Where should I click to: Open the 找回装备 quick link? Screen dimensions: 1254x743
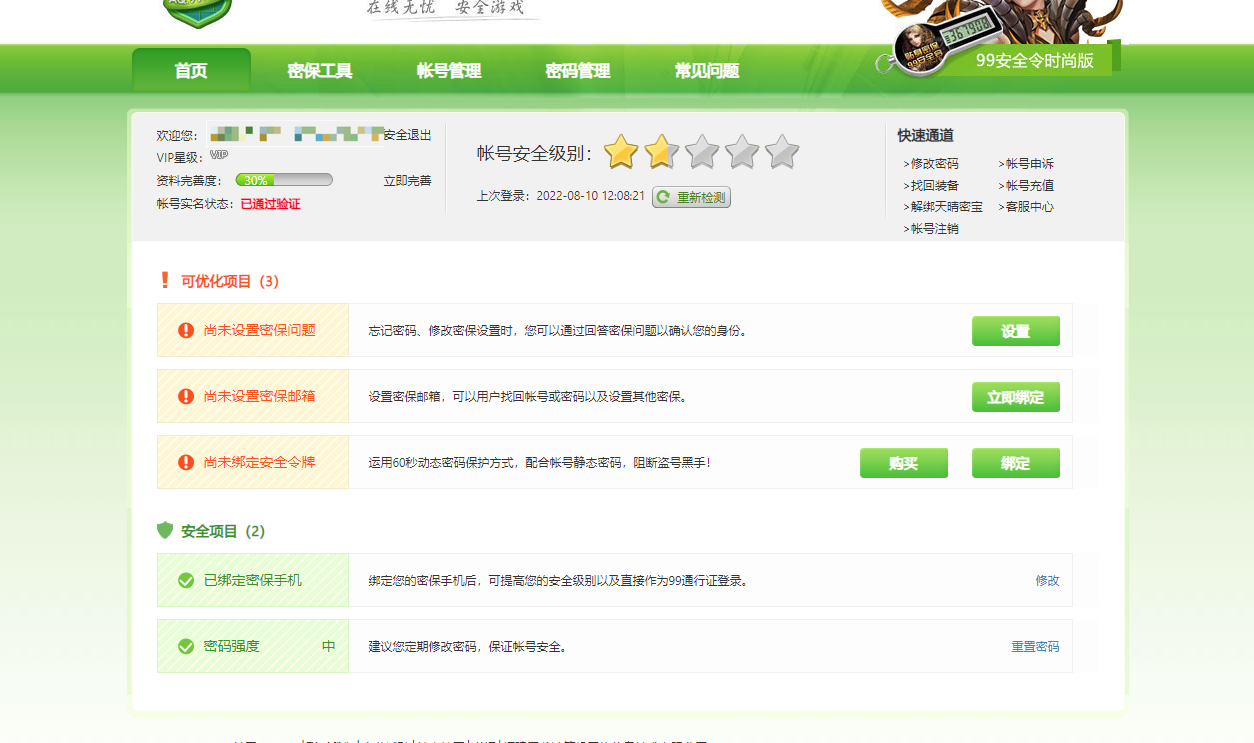(934, 185)
